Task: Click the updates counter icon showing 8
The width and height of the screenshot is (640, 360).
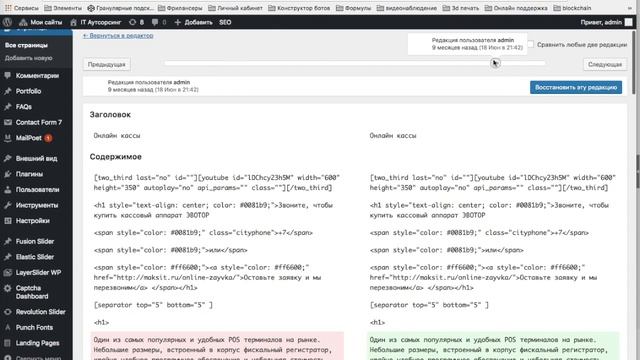Action: pyautogui.click(x=136, y=22)
